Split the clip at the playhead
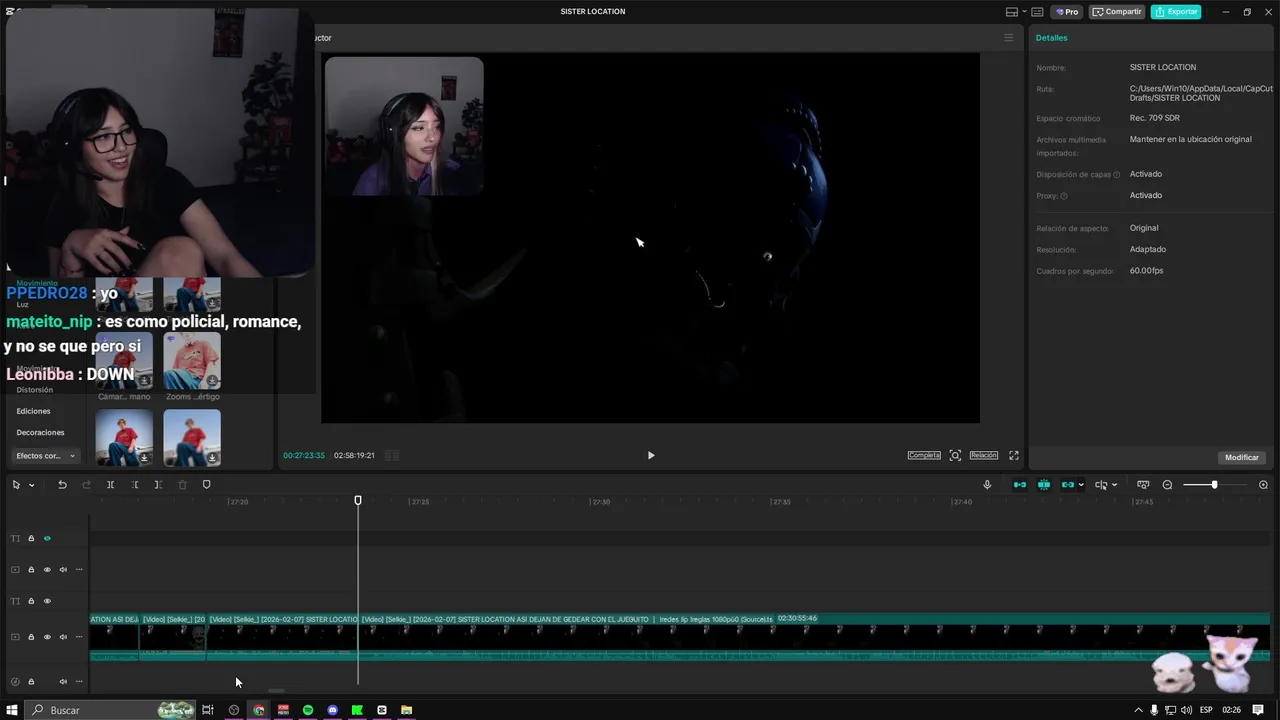Screen dimensions: 1280x720 [x=110, y=485]
